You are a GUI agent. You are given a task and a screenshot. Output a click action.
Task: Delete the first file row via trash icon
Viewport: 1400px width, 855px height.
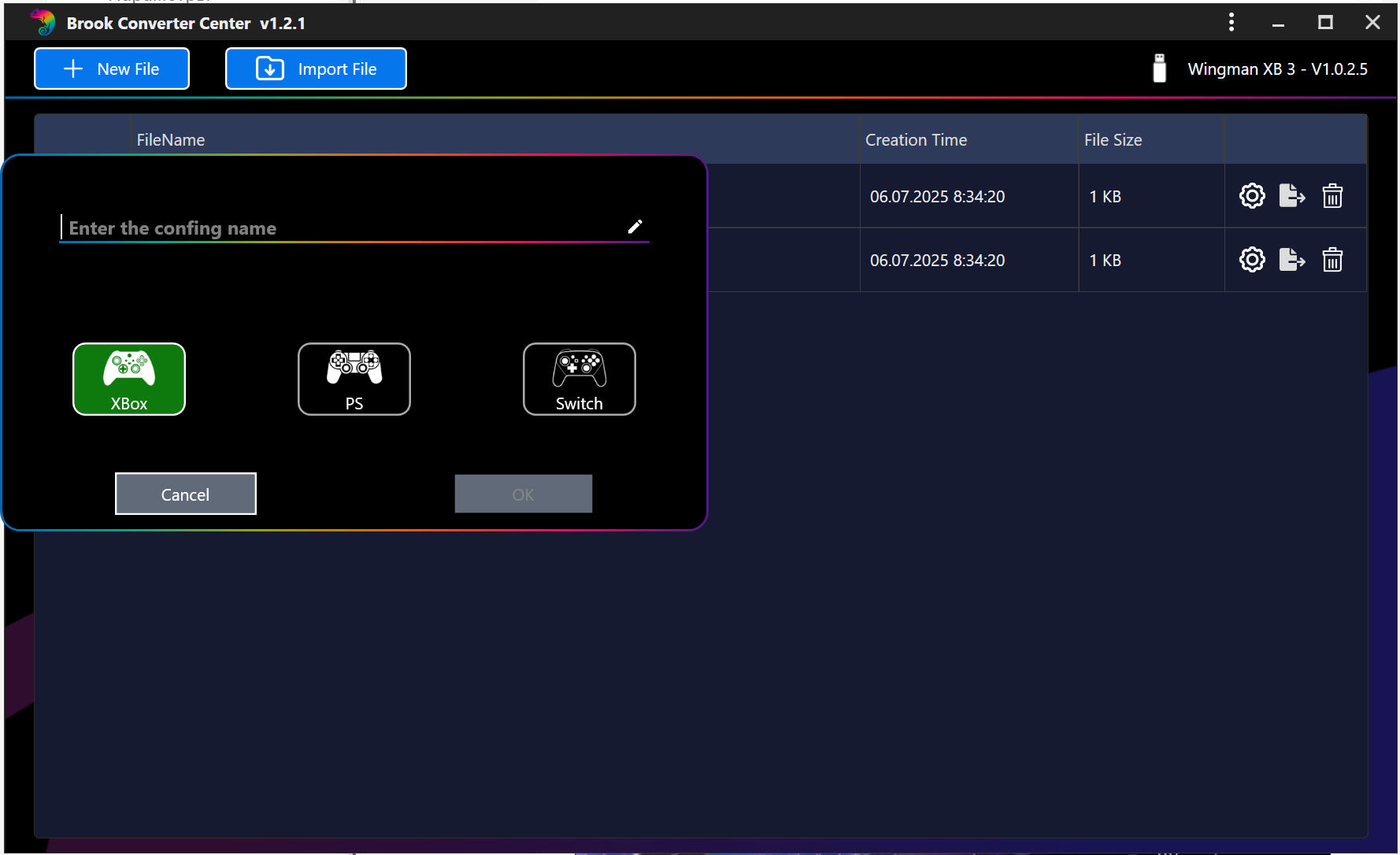pyautogui.click(x=1332, y=195)
